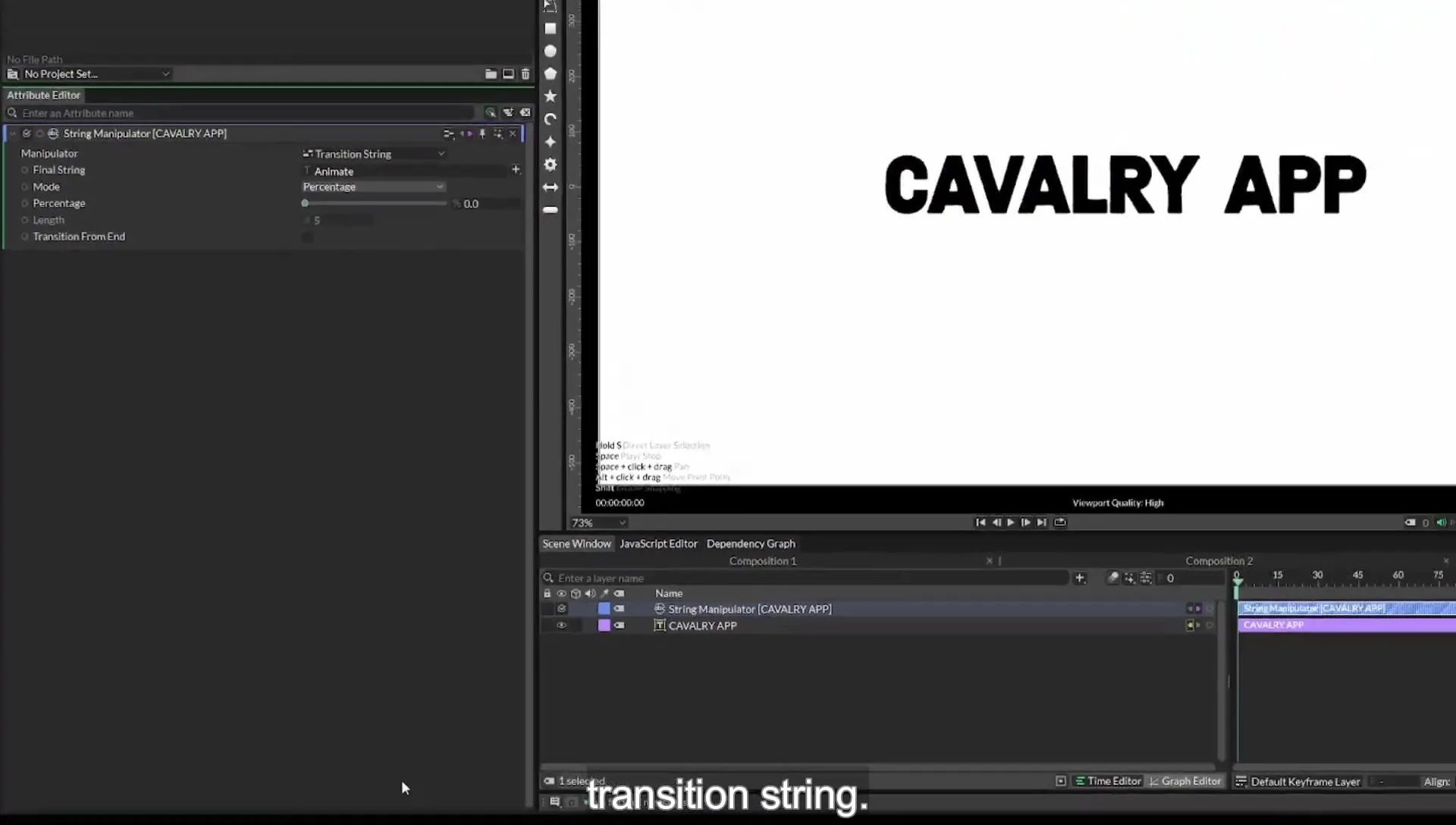Select the Star shape tool
Image resolution: width=1456 pixels, height=825 pixels.
551,96
